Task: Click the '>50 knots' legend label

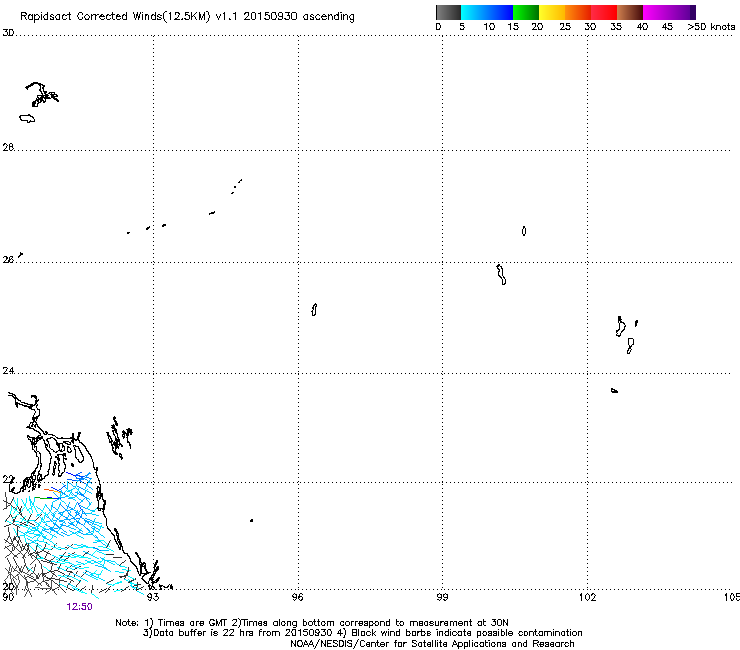Action: pyautogui.click(x=711, y=27)
